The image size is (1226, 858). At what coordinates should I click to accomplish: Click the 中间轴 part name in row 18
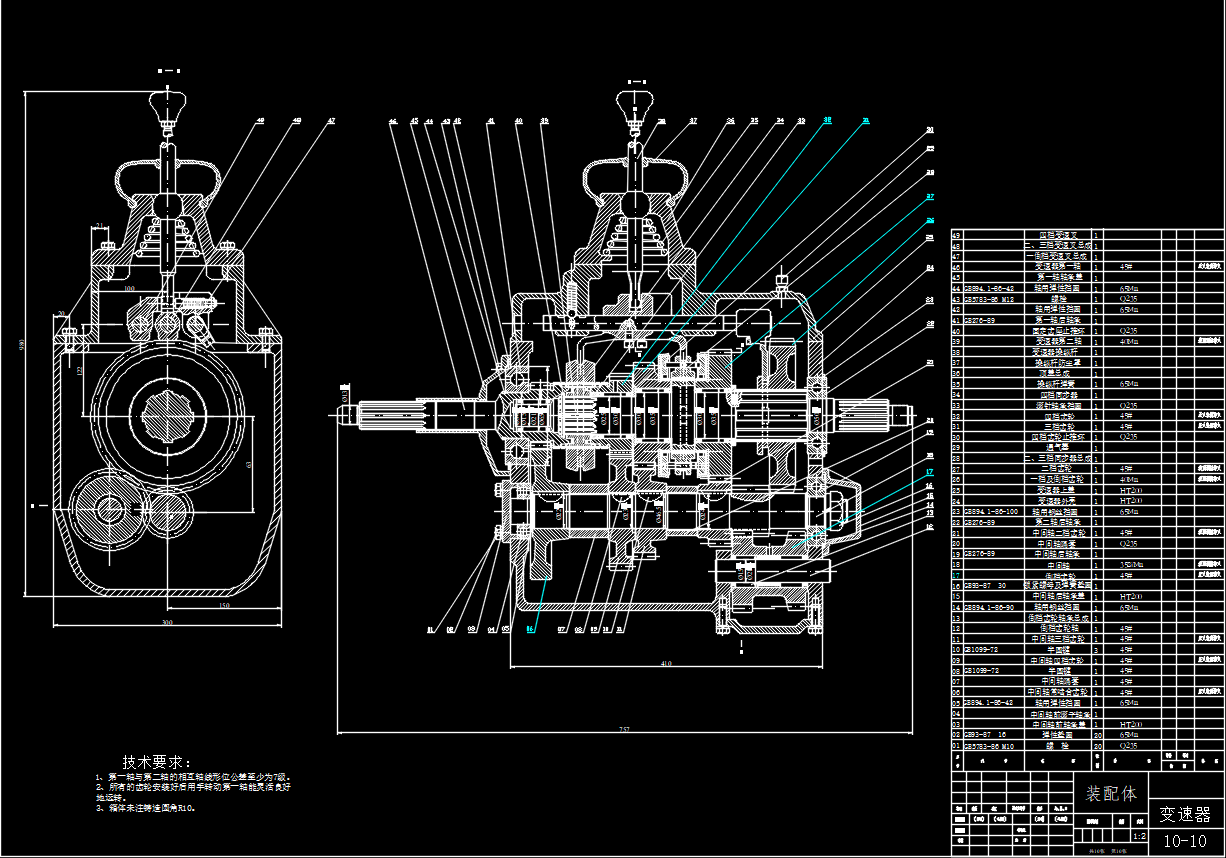point(1058,565)
